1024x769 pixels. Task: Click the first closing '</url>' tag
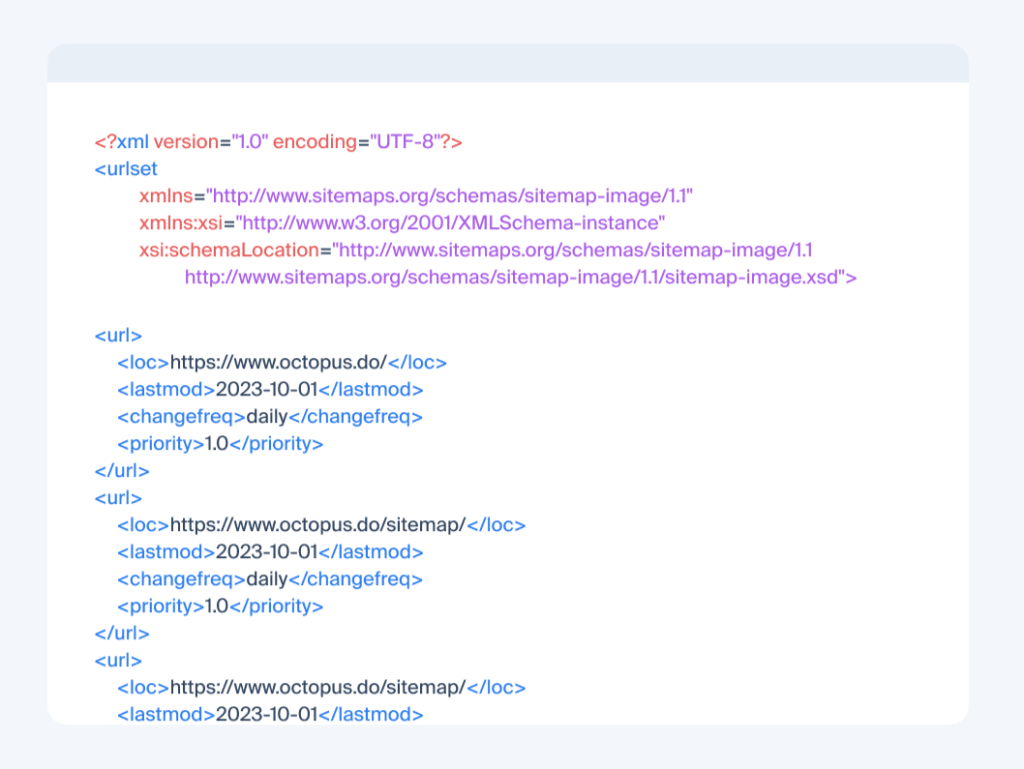point(122,471)
